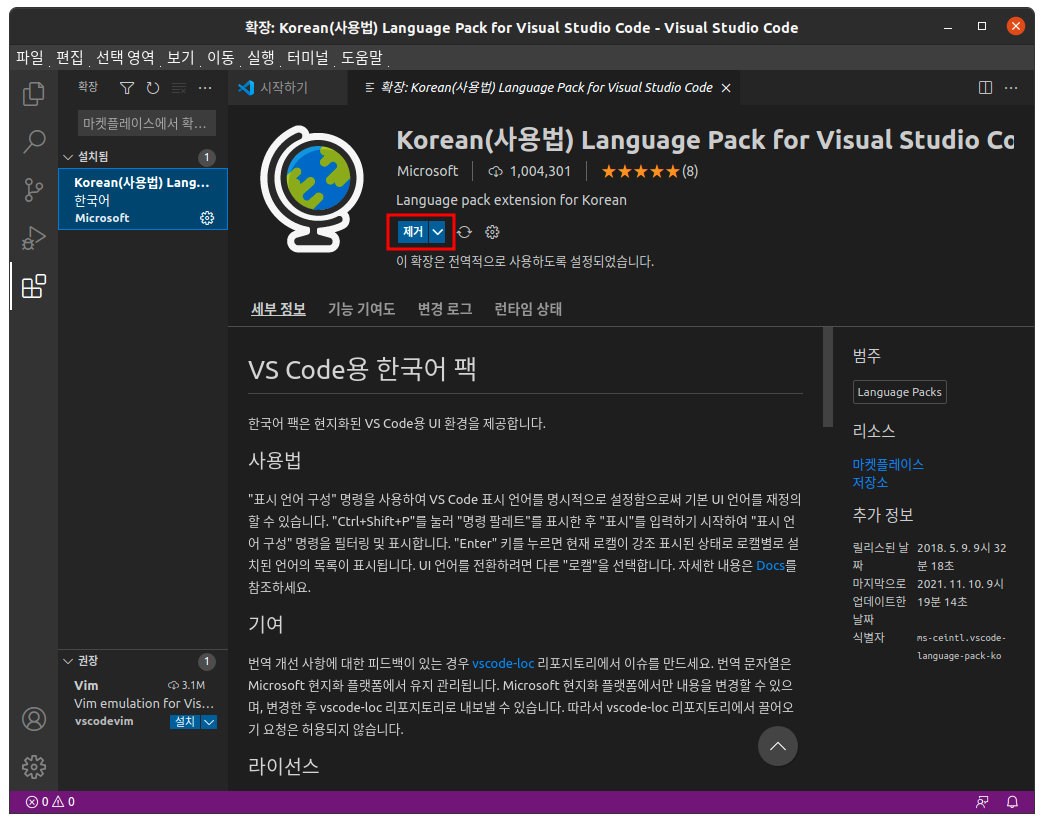This screenshot has width=1044, height=823.
Task: Open the 실행 menu
Action: click(260, 58)
